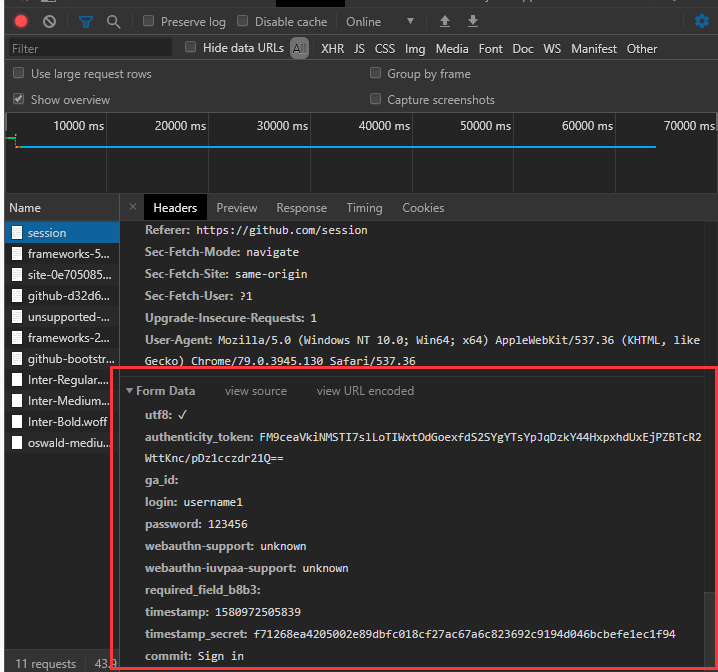Viewport: 718px width, 672px height.
Task: Enable Preserve log checkbox
Action: pyautogui.click(x=148, y=21)
